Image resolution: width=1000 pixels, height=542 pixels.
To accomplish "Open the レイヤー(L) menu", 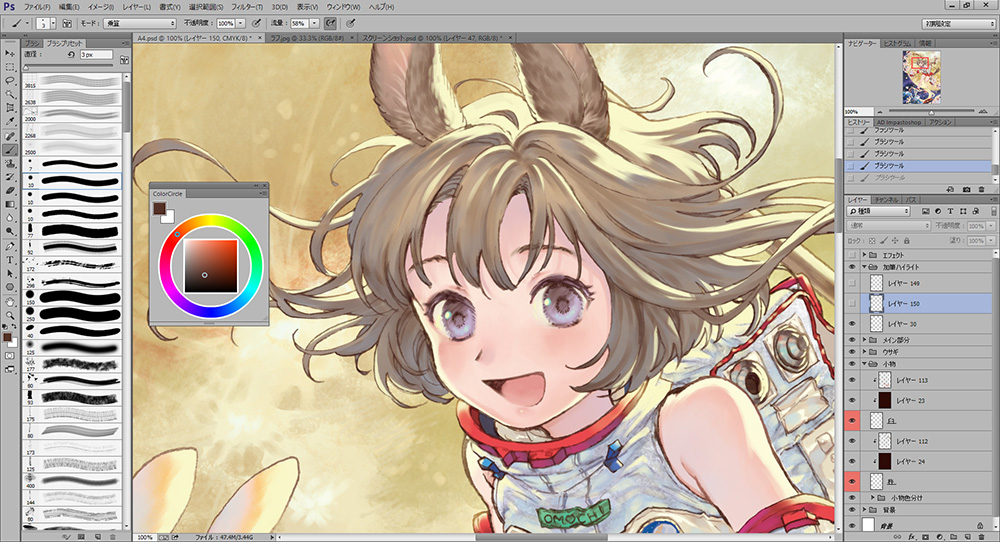I will pyautogui.click(x=136, y=7).
